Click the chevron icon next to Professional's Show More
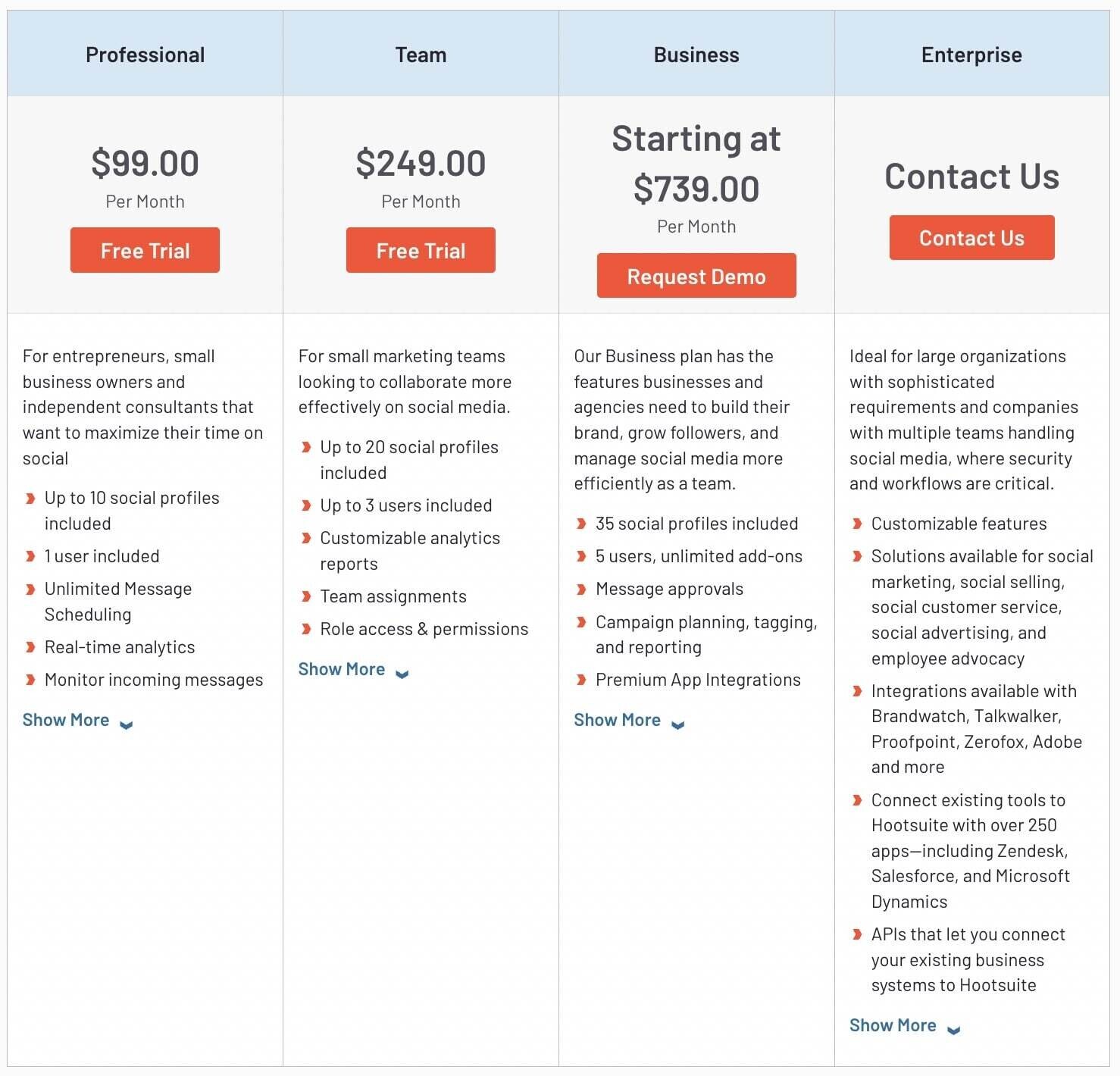 pyautogui.click(x=126, y=724)
